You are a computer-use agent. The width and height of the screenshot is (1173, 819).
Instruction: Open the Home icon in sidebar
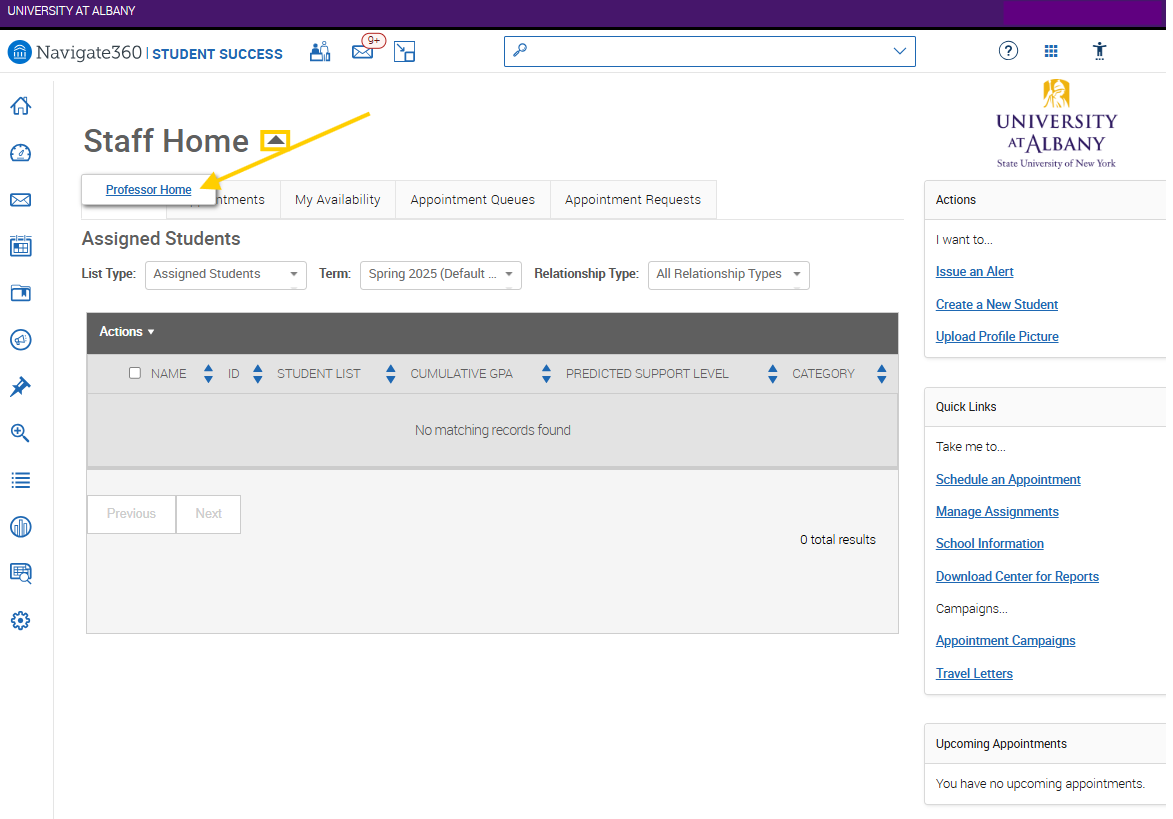click(x=20, y=106)
